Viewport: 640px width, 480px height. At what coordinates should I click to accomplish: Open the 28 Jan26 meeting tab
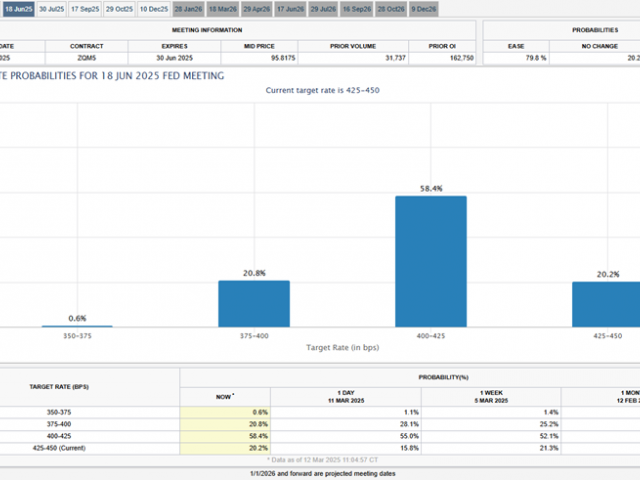click(x=187, y=9)
